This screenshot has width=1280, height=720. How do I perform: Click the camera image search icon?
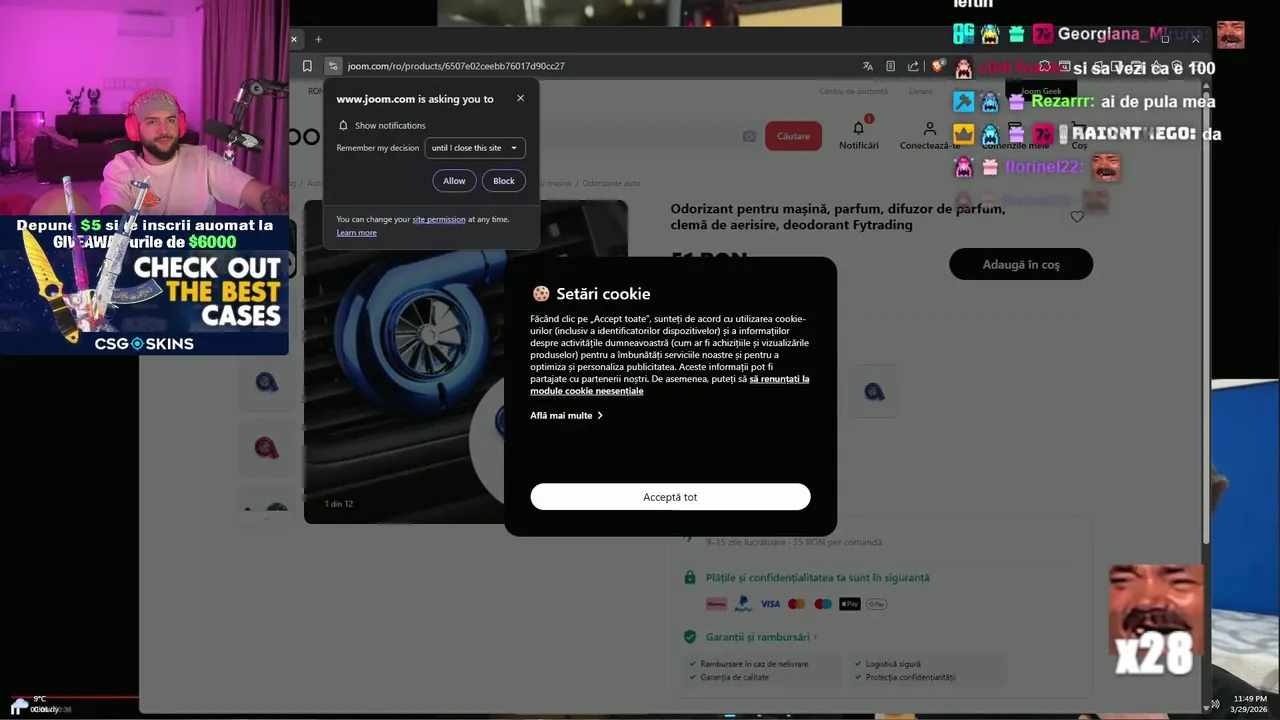coord(749,136)
